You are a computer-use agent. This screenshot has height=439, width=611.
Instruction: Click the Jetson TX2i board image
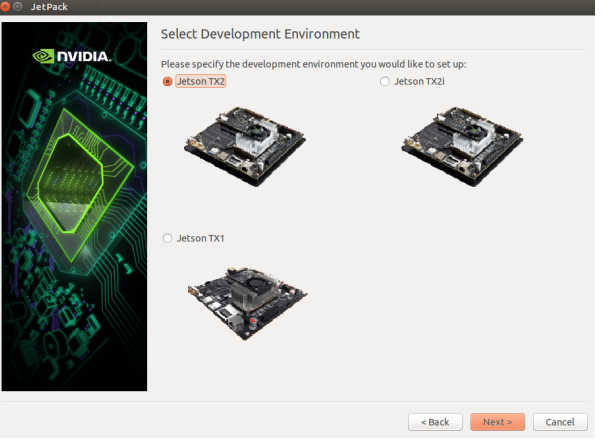pos(462,146)
